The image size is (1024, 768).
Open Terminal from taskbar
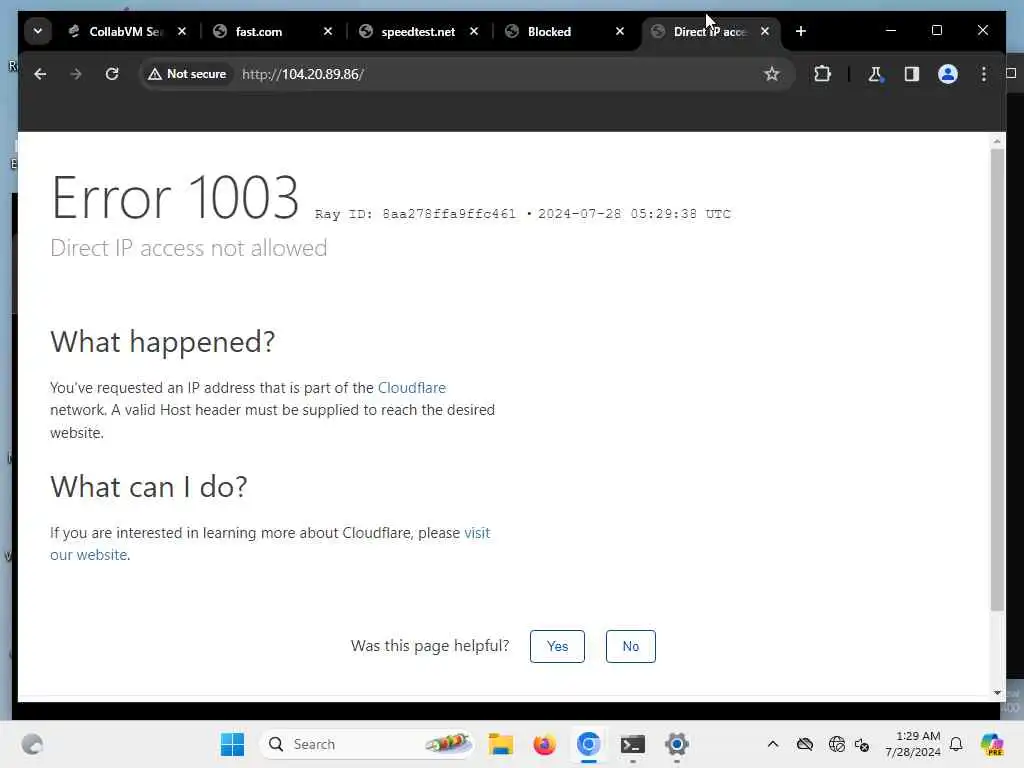click(x=633, y=744)
